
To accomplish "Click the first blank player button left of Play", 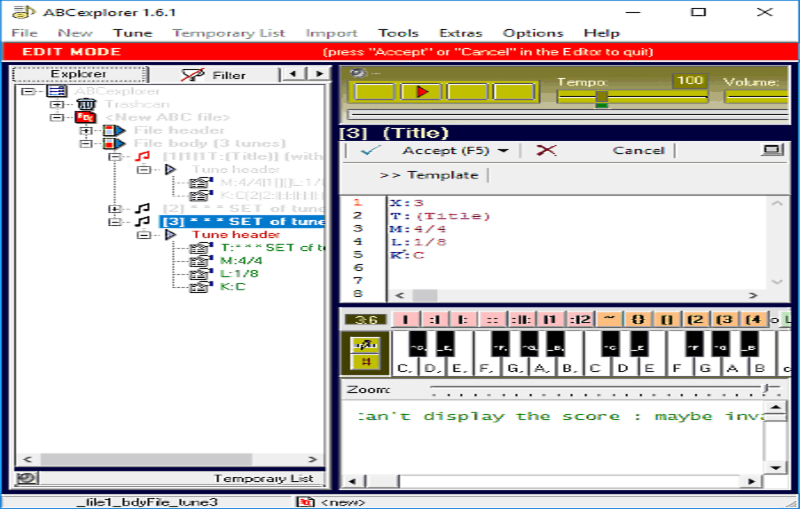I will (374, 92).
